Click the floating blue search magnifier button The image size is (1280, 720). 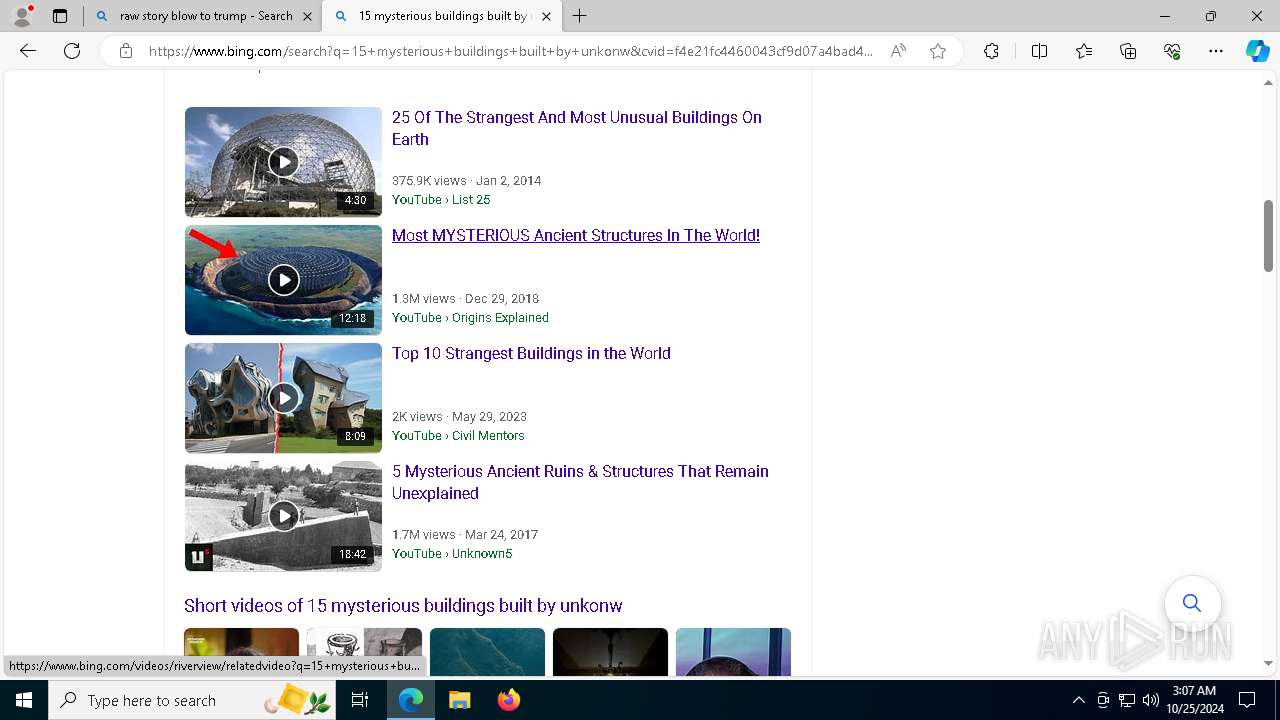point(1192,603)
